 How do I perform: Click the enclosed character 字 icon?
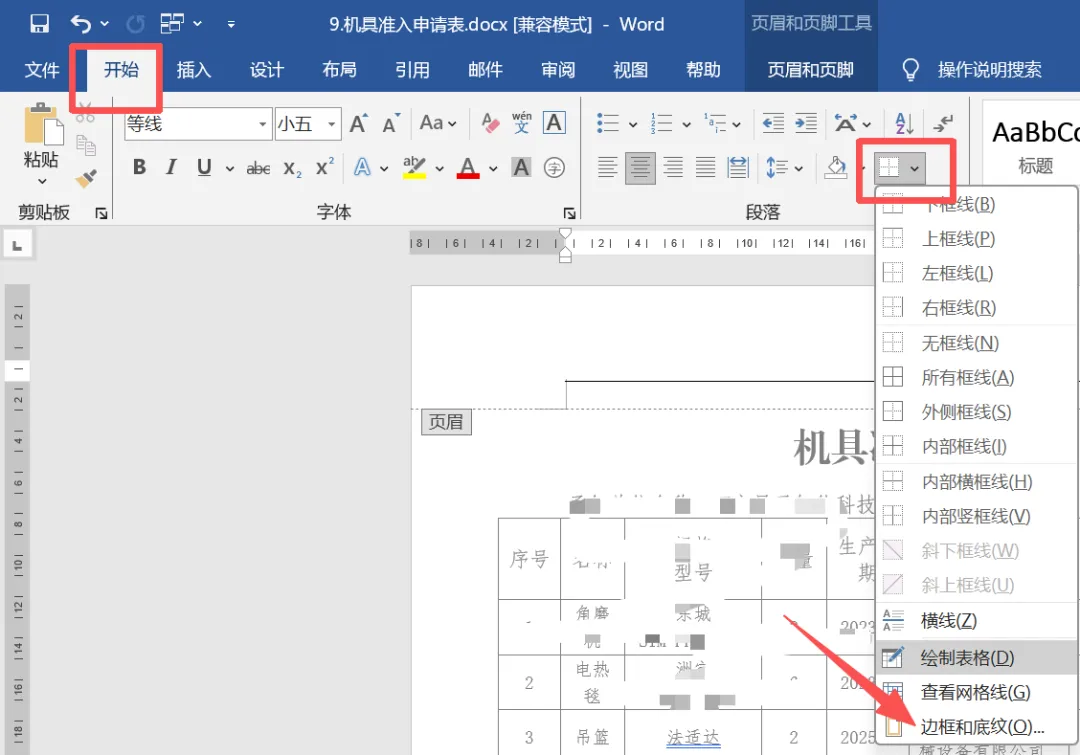click(554, 167)
